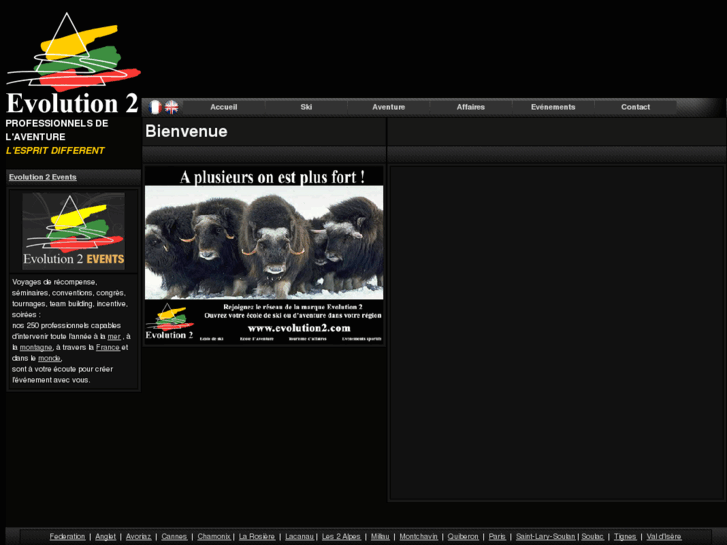Follow the 'montagne' link in sidebar
This screenshot has width=727, height=545.
click(36, 347)
